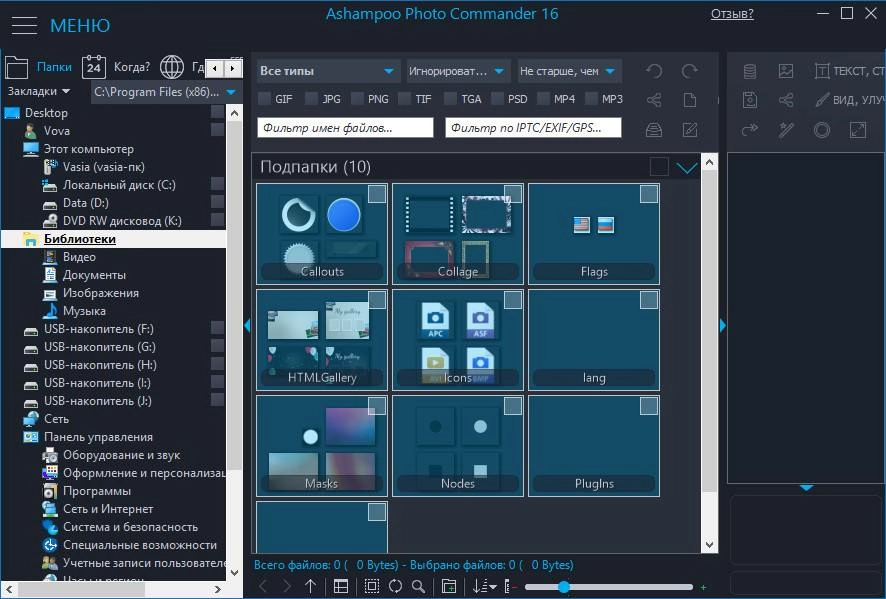Click the rotate right arrow icon
The height and width of the screenshot is (599, 886).
tap(690, 71)
